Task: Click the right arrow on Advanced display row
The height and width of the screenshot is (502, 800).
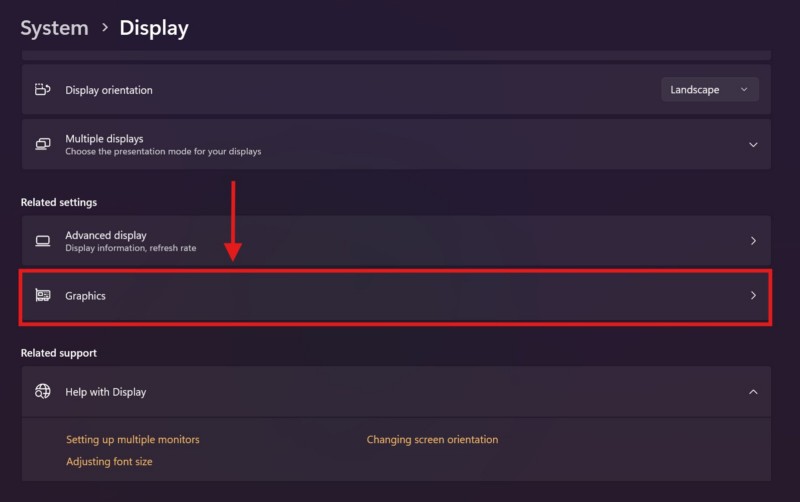Action: click(x=753, y=241)
